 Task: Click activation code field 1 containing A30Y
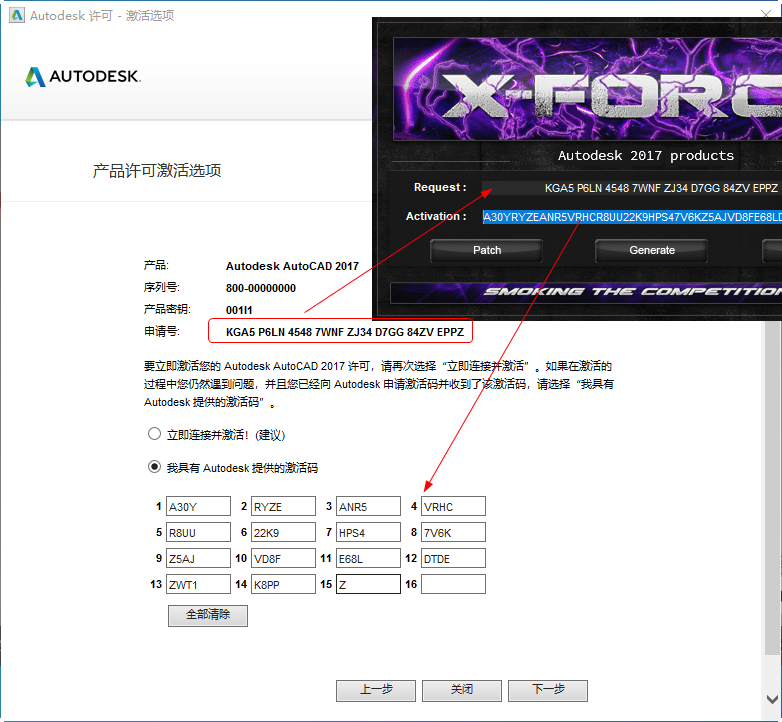tap(198, 506)
